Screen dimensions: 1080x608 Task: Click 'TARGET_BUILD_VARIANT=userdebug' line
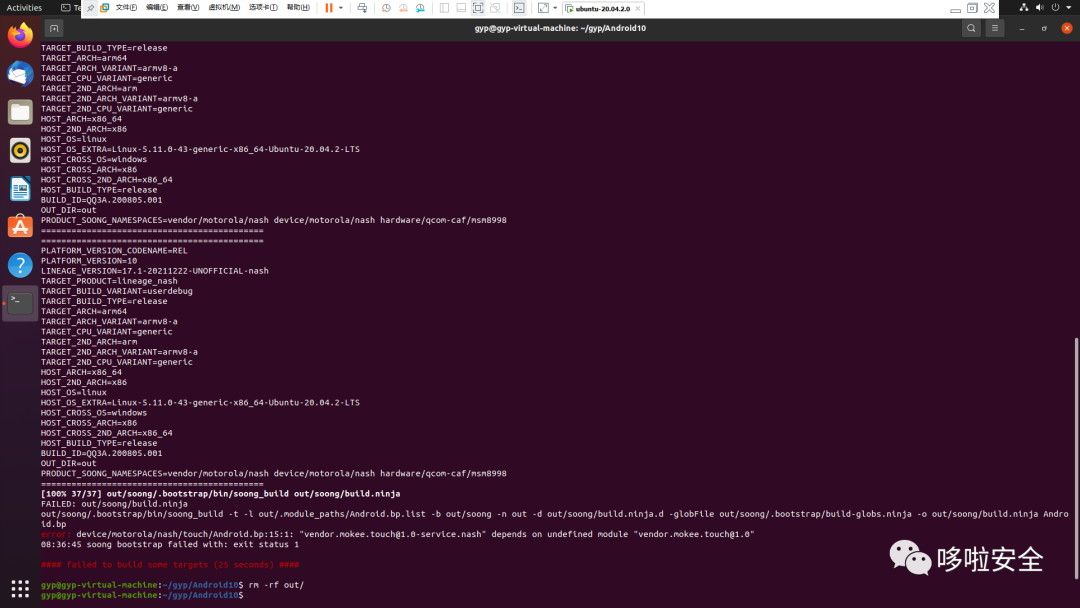[116, 291]
